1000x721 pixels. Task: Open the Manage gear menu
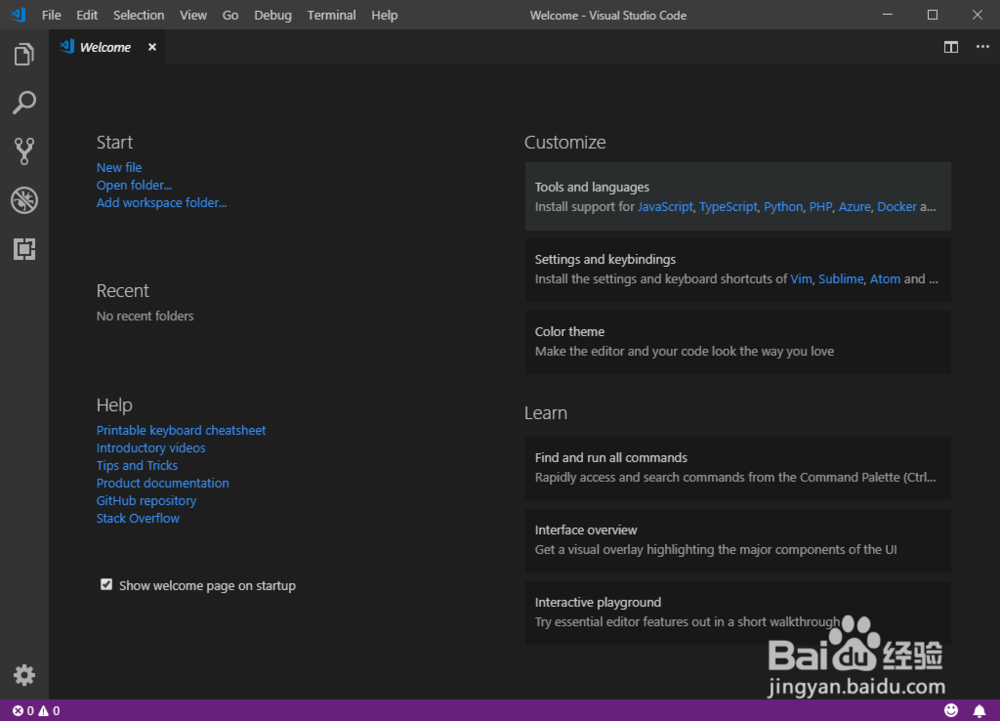coord(24,674)
